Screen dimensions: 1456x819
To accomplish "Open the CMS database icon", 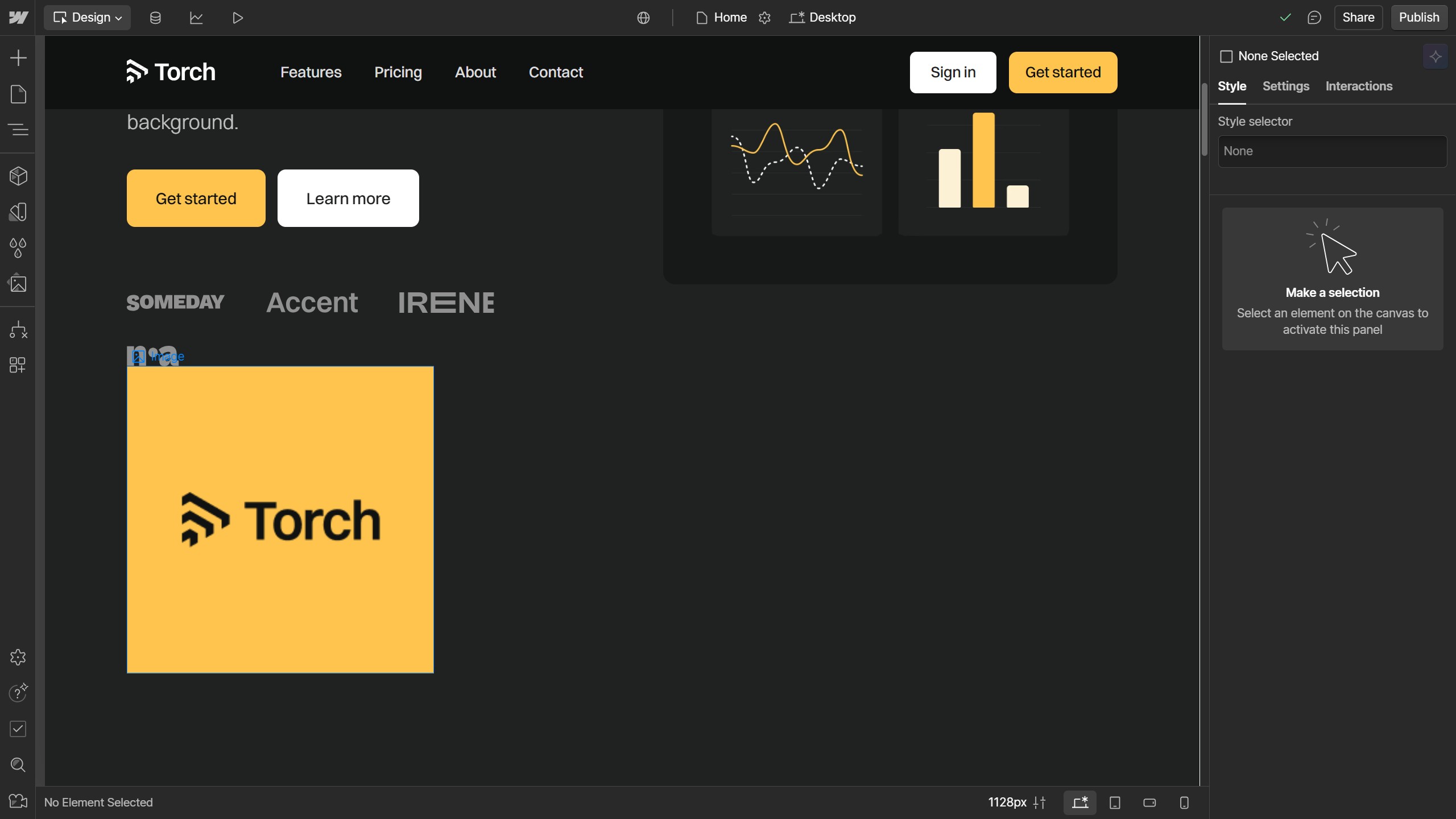I will coord(155,18).
